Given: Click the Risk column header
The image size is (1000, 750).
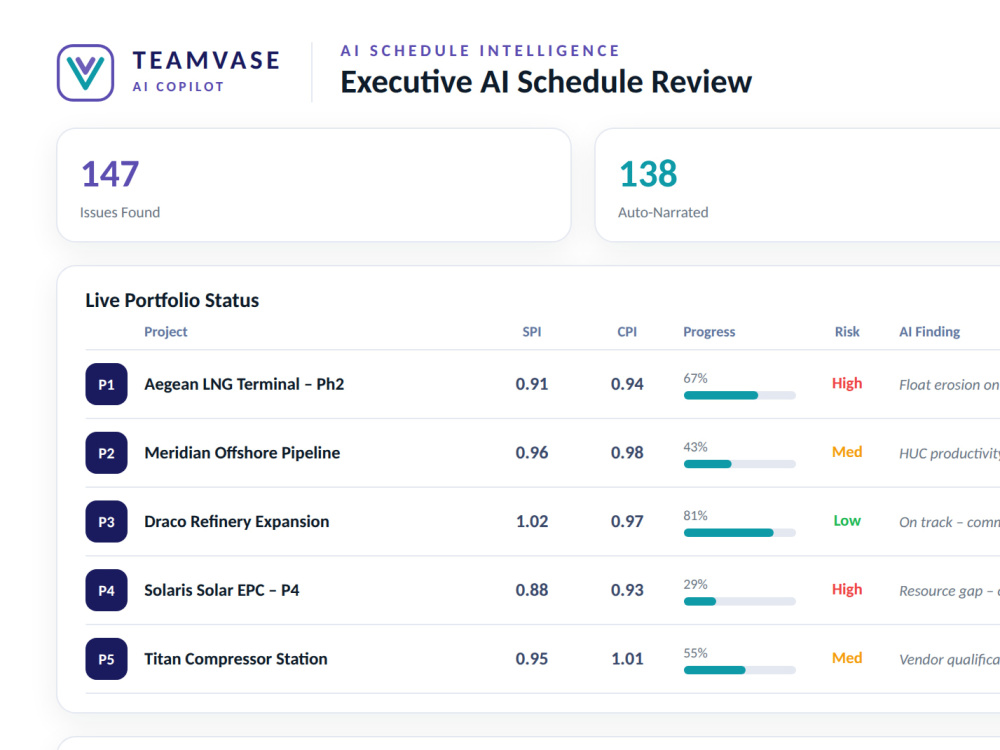Looking at the screenshot, I should [847, 332].
